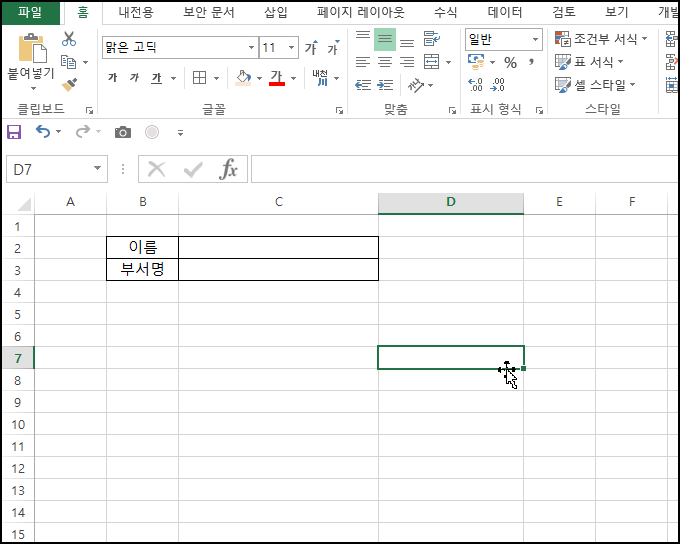680x544 pixels.
Task: Open font color dropdown arrow
Action: pos(294,79)
